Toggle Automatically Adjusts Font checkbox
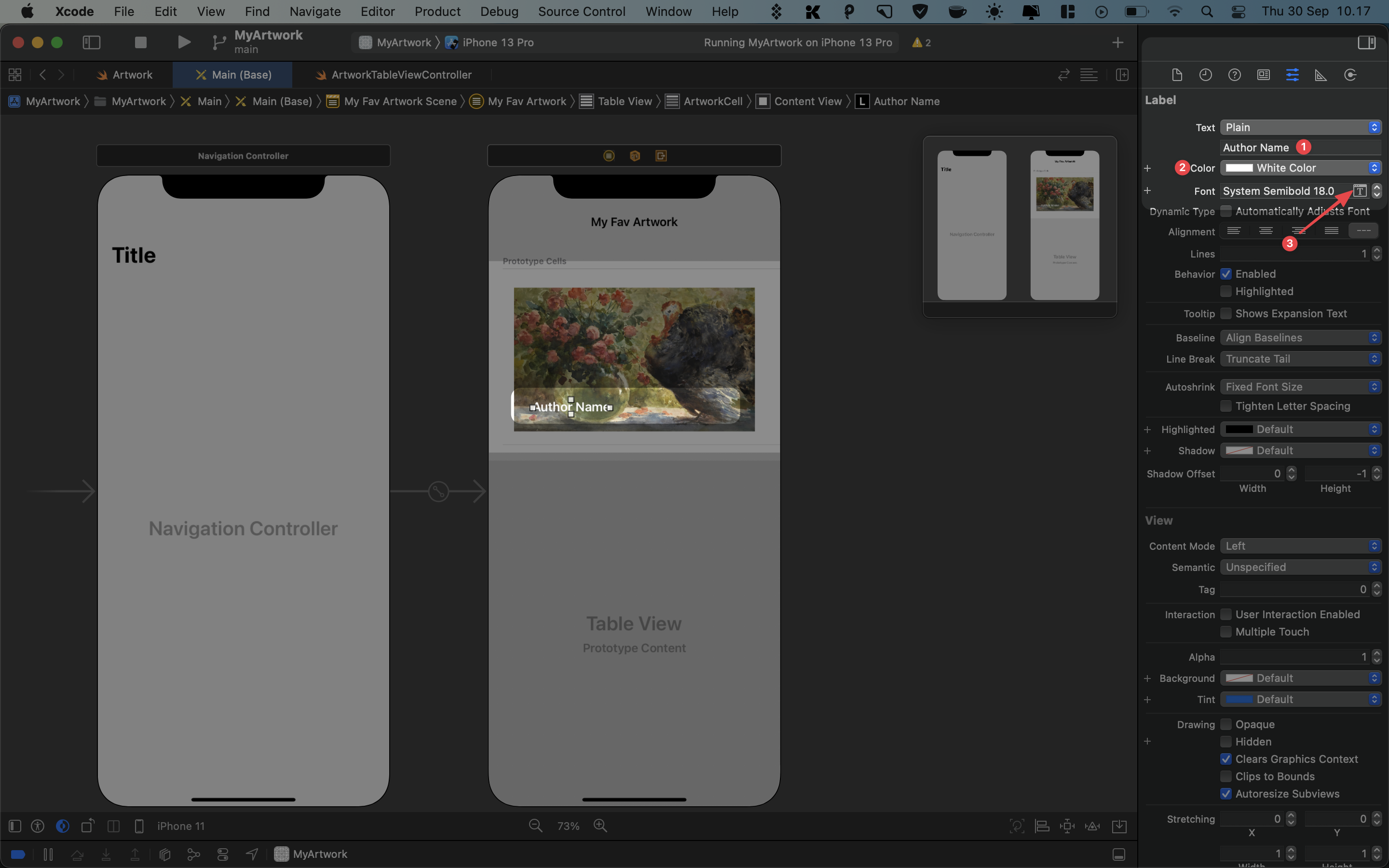Screen dimensions: 1389x868 pyautogui.click(x=1226, y=211)
